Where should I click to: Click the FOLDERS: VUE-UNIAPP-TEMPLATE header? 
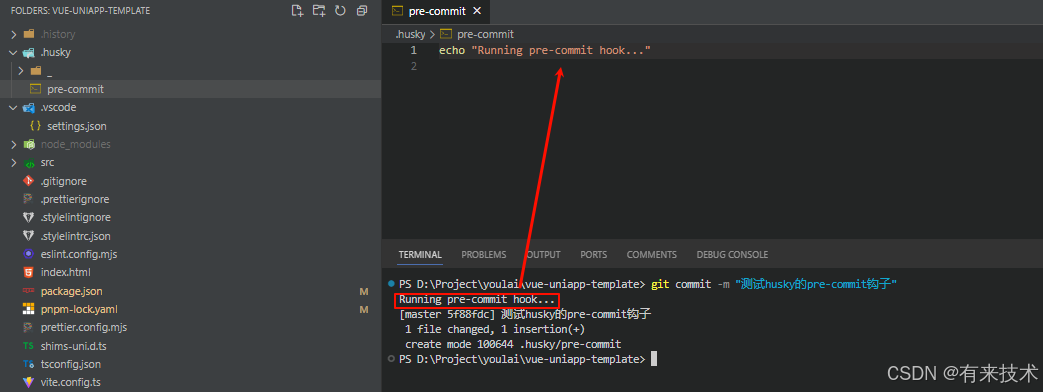point(80,11)
